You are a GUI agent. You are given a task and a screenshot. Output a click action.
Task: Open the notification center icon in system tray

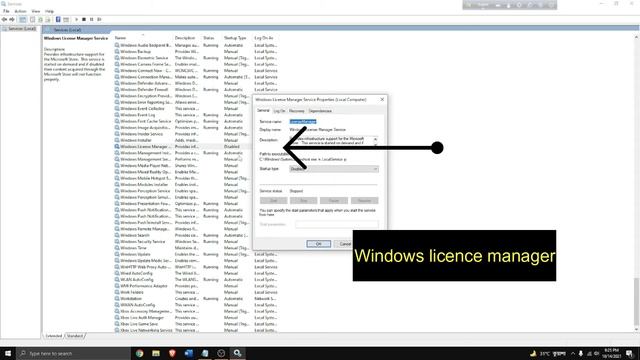pos(630,353)
